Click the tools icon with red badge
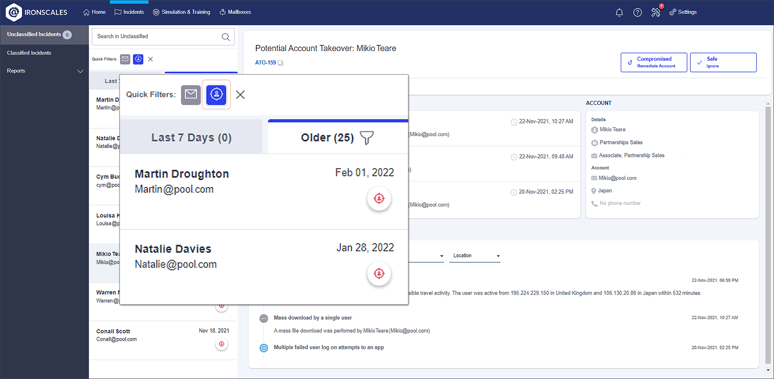Viewport: 774px width, 379px height. point(656,12)
